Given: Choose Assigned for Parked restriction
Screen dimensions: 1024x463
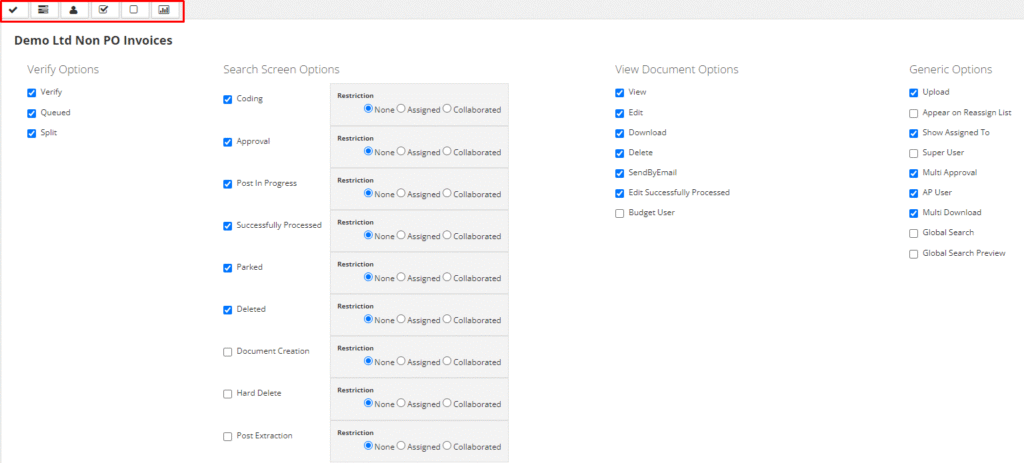Looking at the screenshot, I should click(x=401, y=277).
